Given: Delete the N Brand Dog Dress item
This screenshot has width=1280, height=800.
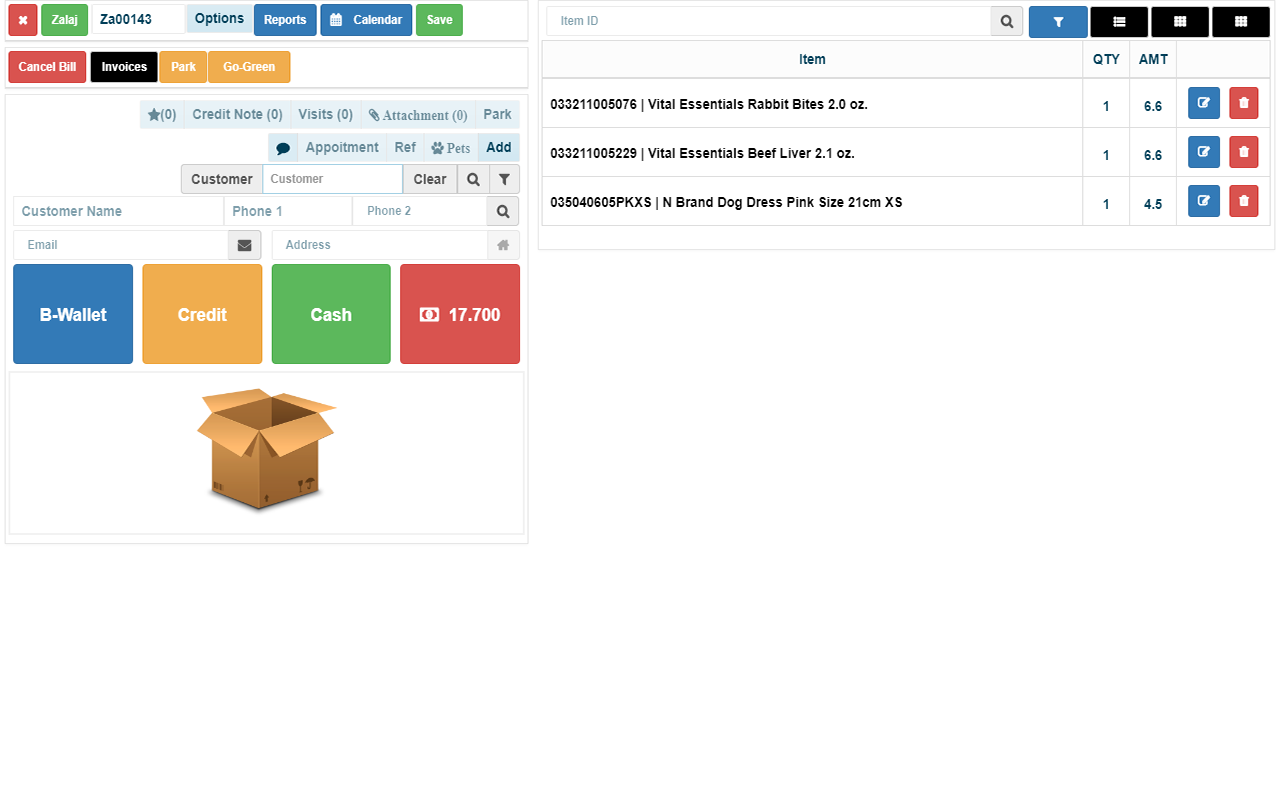Looking at the screenshot, I should click(1243, 201).
